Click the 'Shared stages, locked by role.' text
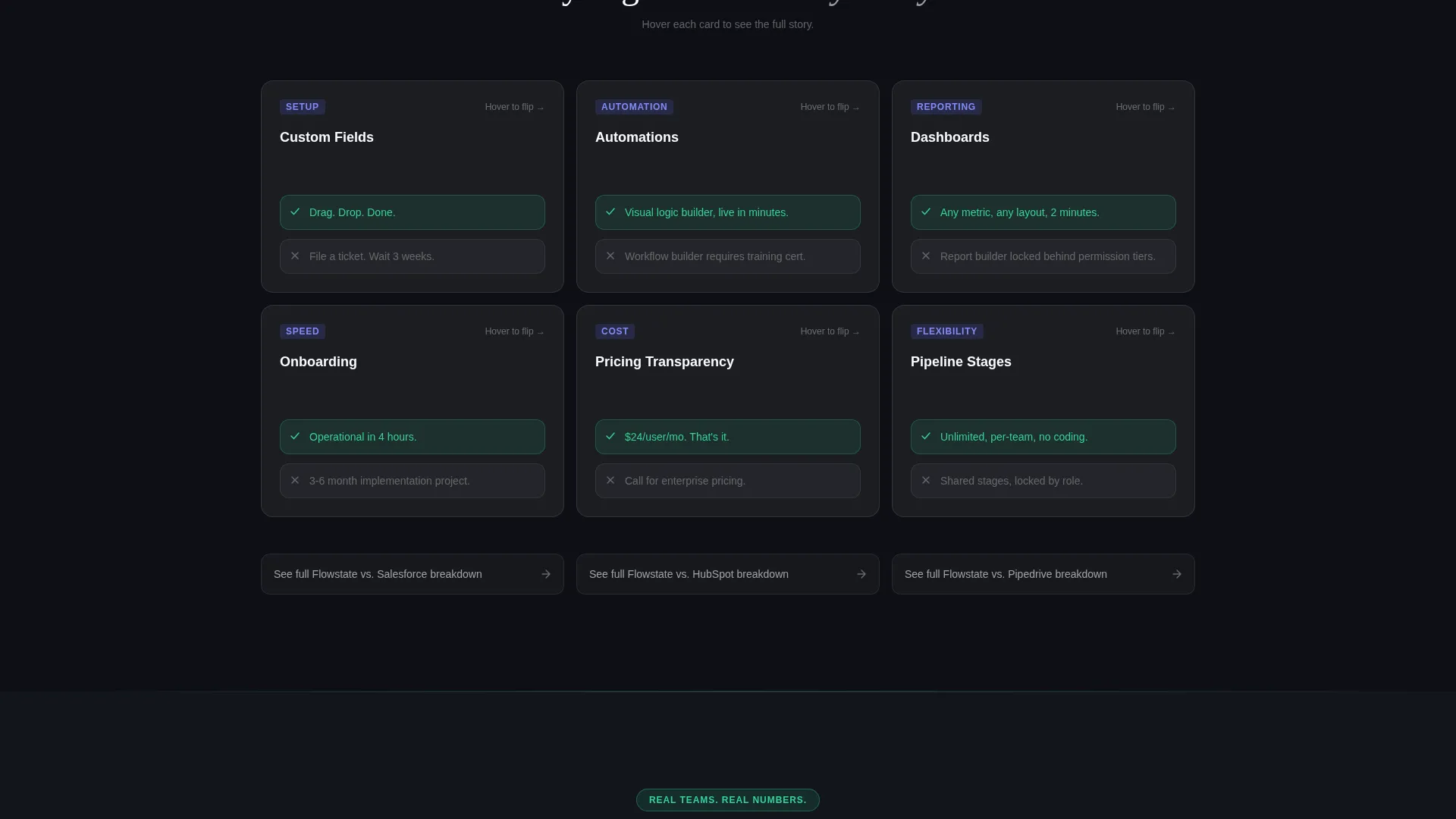 point(1012,481)
